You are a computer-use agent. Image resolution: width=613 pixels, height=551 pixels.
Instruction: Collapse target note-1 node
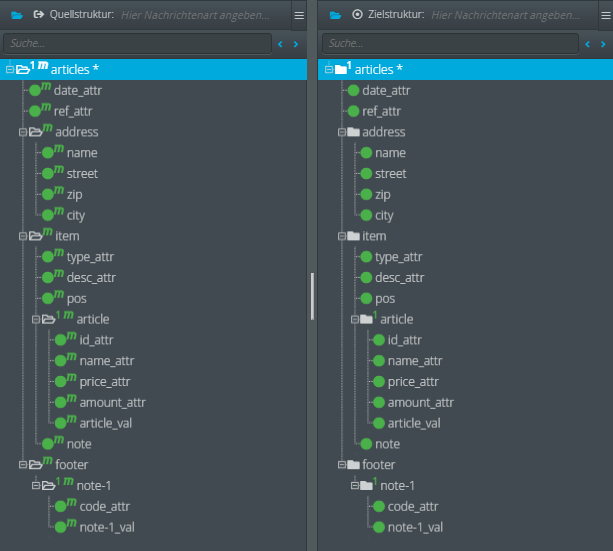click(355, 486)
